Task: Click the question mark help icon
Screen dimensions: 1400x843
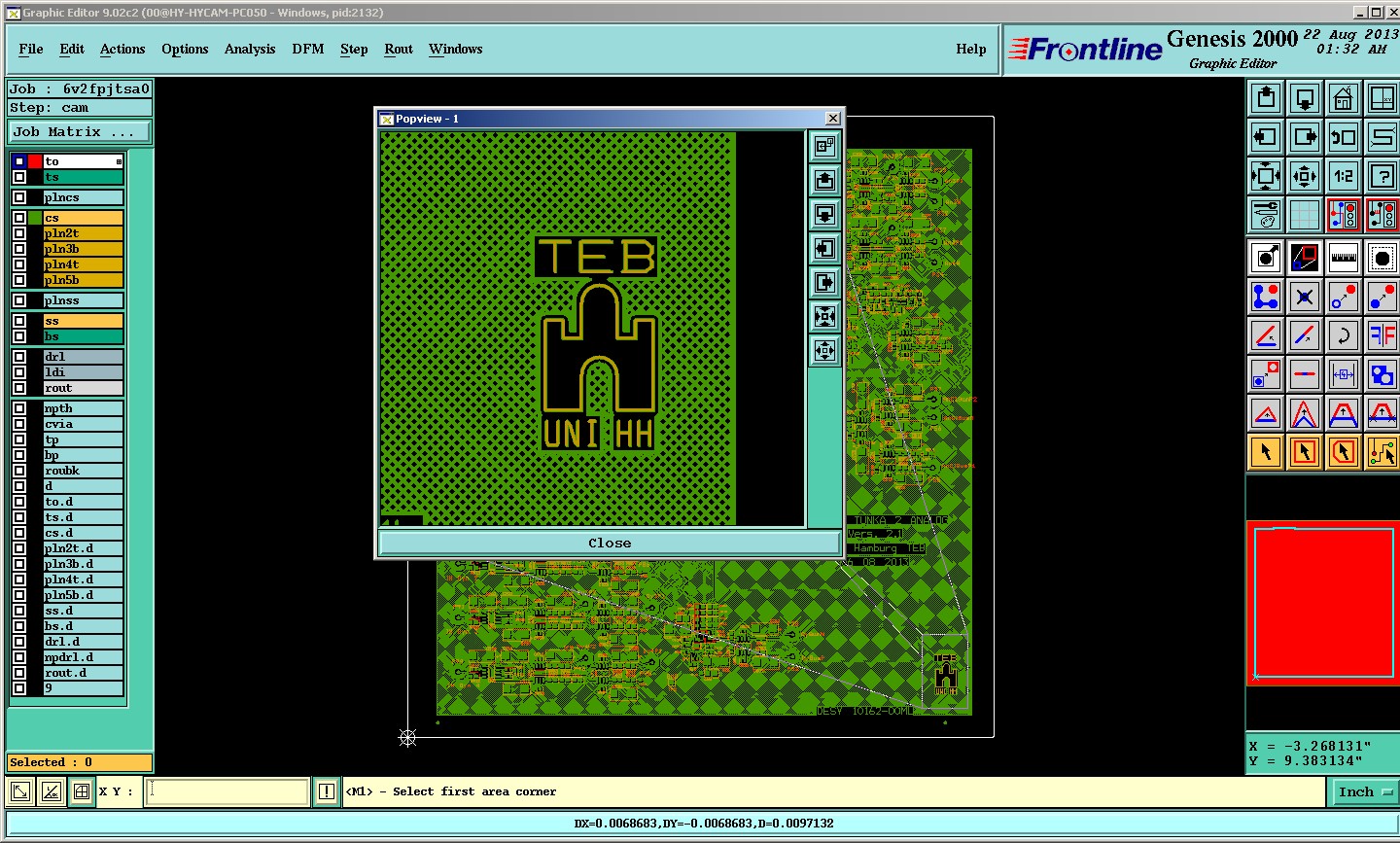Action: pos(1382,176)
